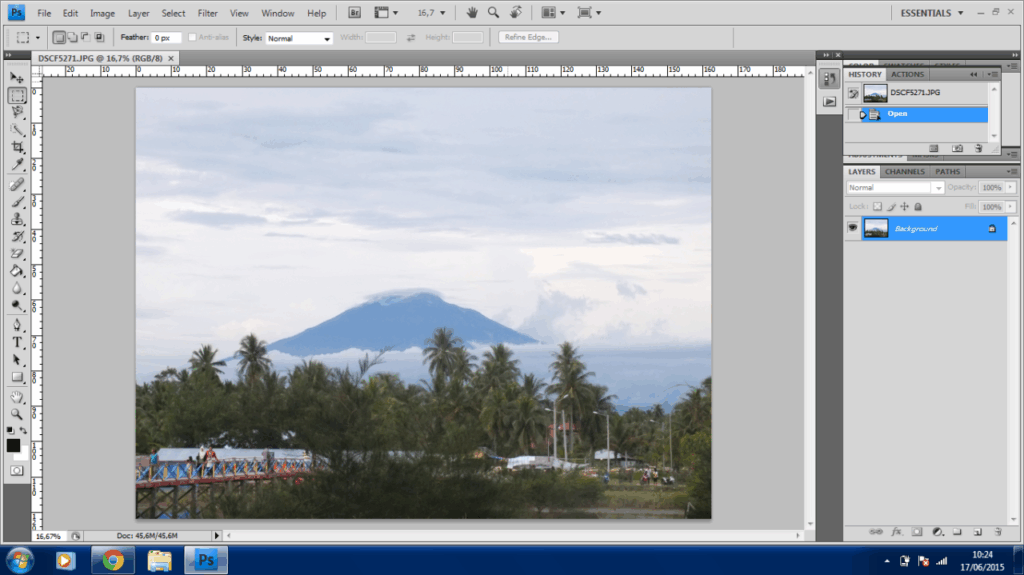Select the Rectangle shape tool
Viewport: 1024px width, 575px height.
pyautogui.click(x=17, y=377)
